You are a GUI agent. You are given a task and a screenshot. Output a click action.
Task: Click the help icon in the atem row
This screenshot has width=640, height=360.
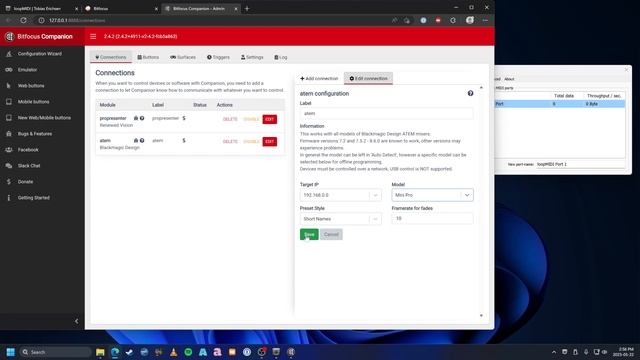coord(142,140)
